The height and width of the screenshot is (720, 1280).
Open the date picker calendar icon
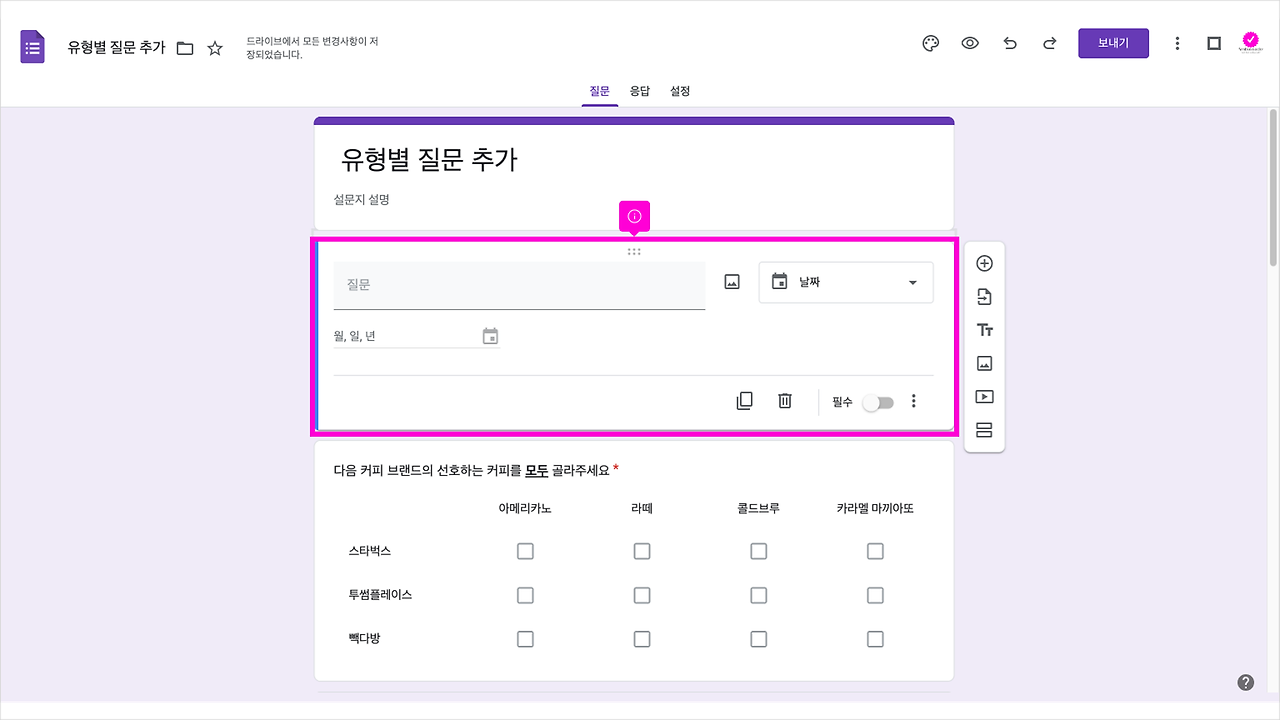click(490, 337)
